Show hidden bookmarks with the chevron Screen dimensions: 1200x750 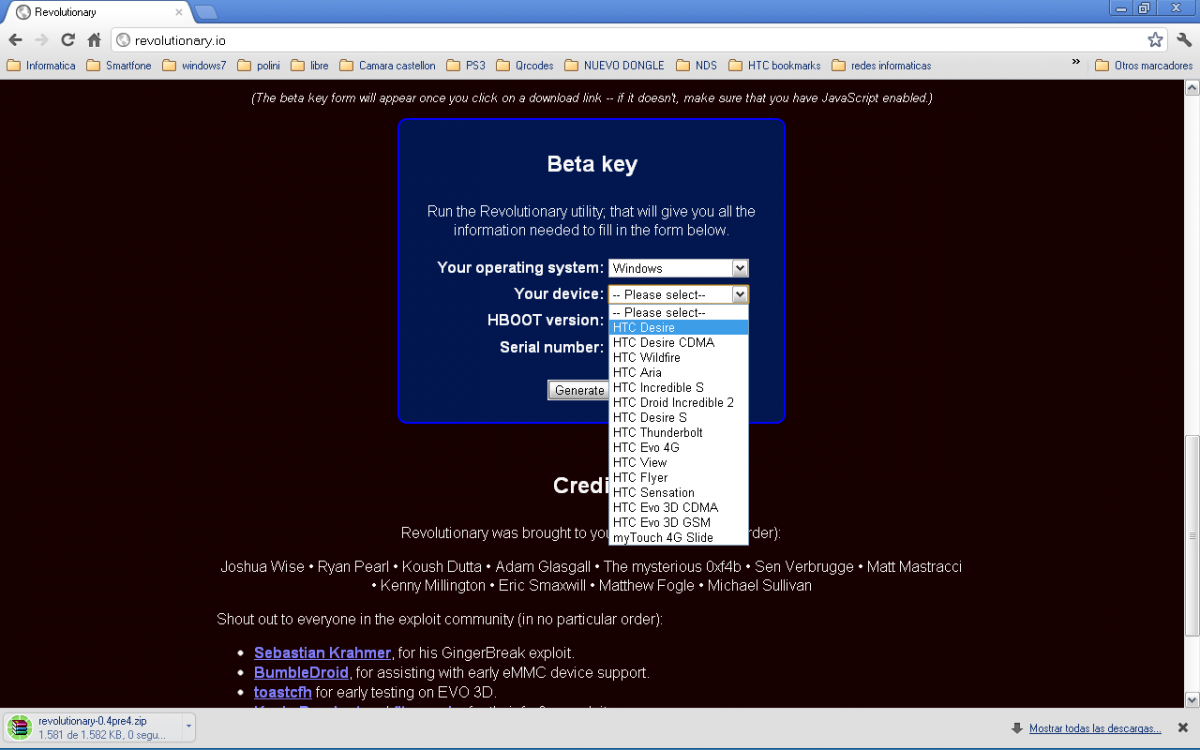1076,63
